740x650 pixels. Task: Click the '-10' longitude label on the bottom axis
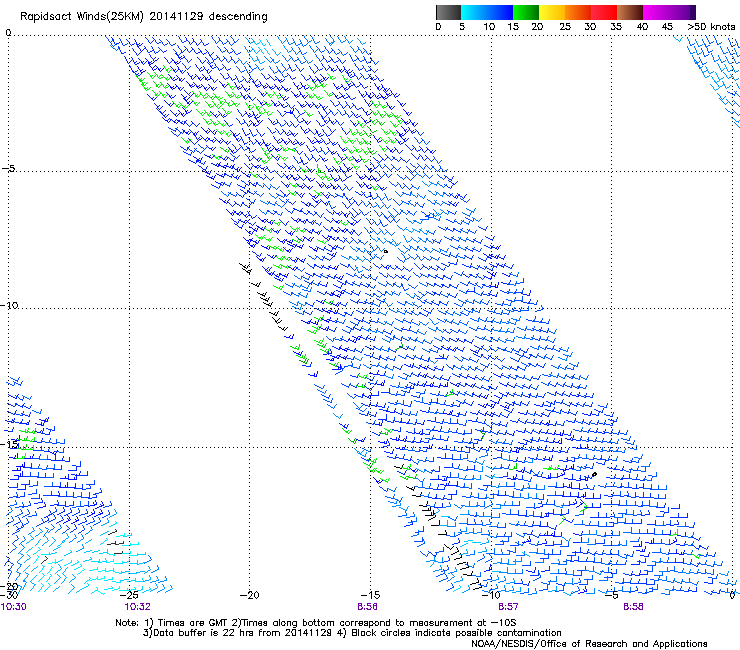coord(491,595)
